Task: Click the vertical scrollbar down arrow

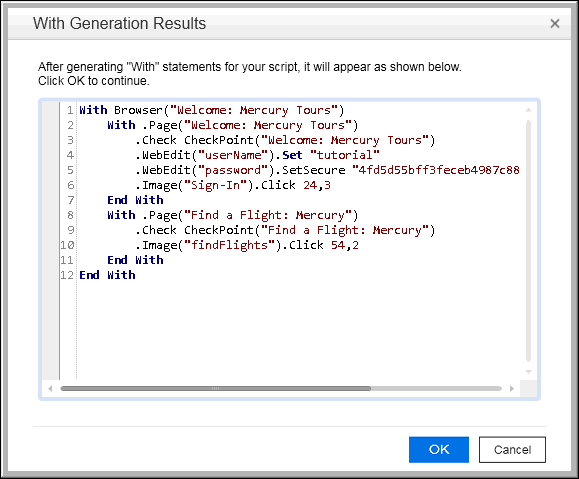Action: tap(528, 372)
